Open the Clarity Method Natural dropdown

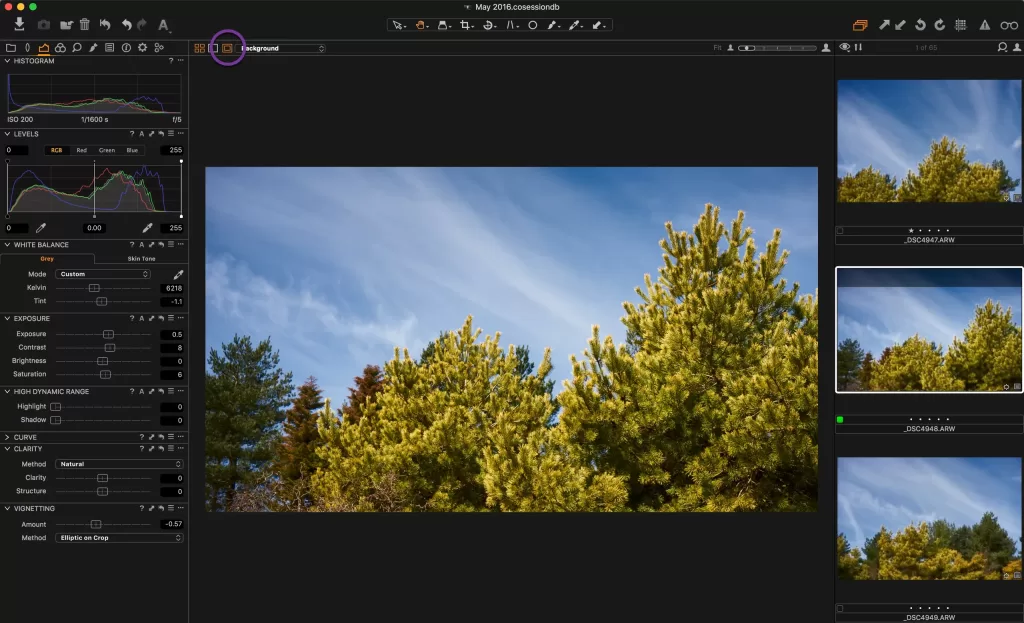[119, 464]
